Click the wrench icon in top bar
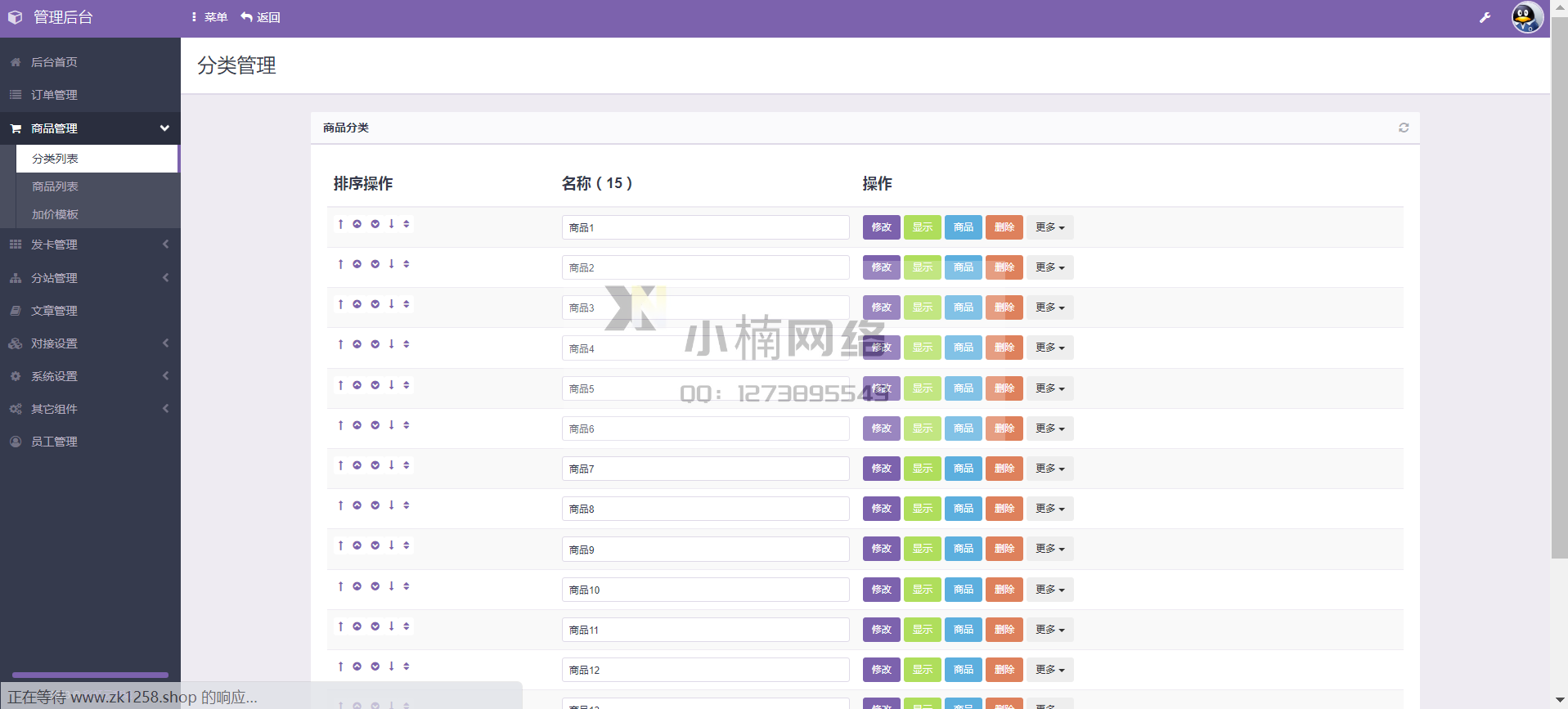Screen dimensions: 1568x709 [x=1485, y=17]
